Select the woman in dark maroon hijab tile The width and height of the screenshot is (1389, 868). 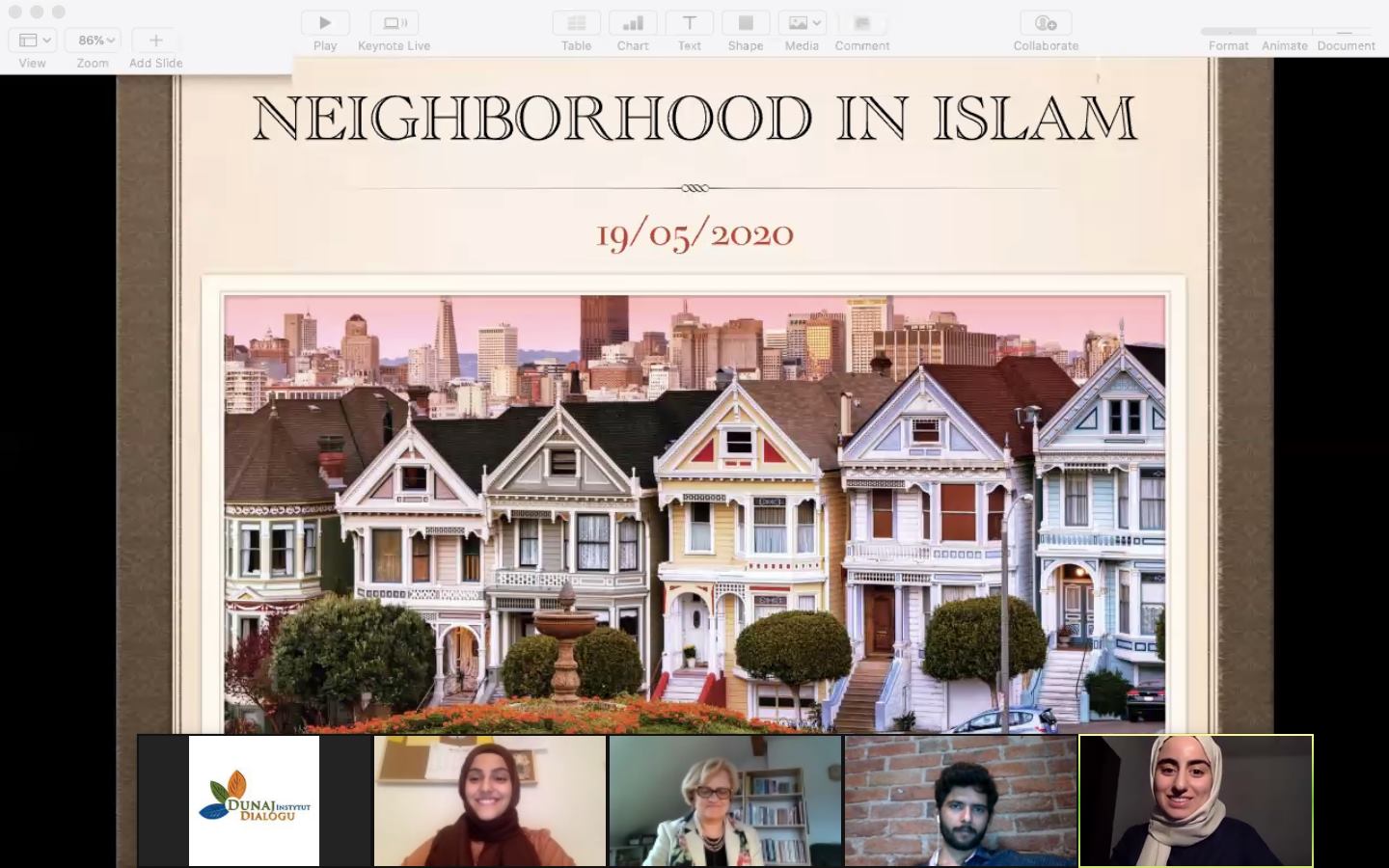point(490,800)
